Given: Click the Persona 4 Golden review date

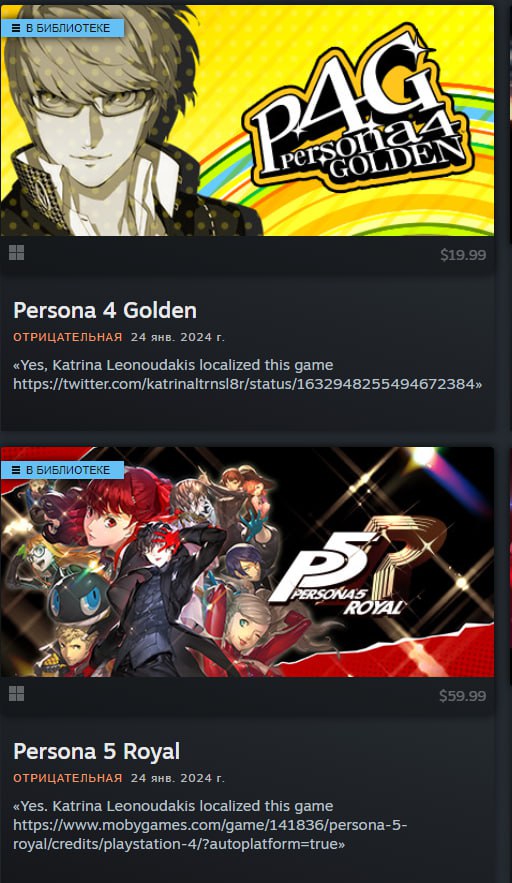Looking at the screenshot, I should (x=177, y=337).
